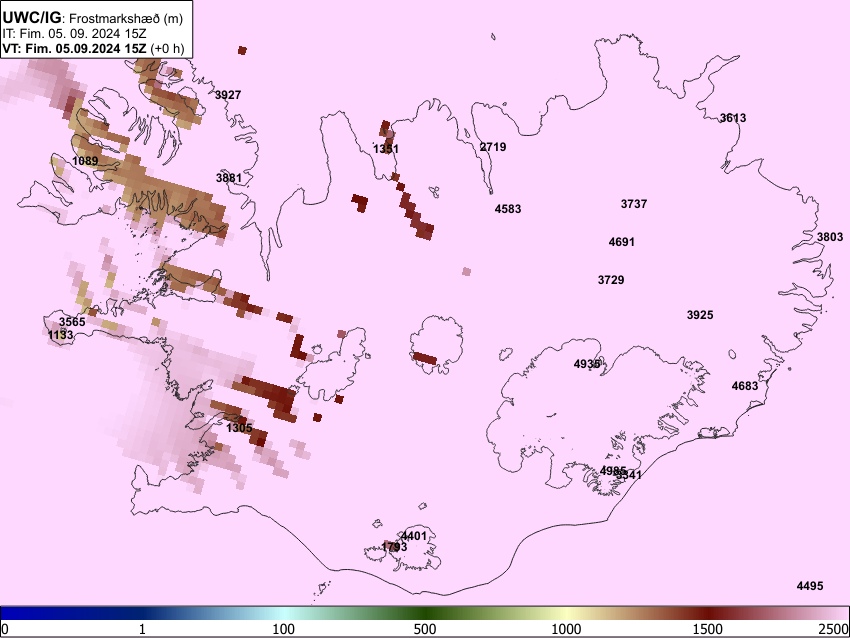Click the 3803 value on the east coast
The width and height of the screenshot is (850, 638).
(x=830, y=237)
